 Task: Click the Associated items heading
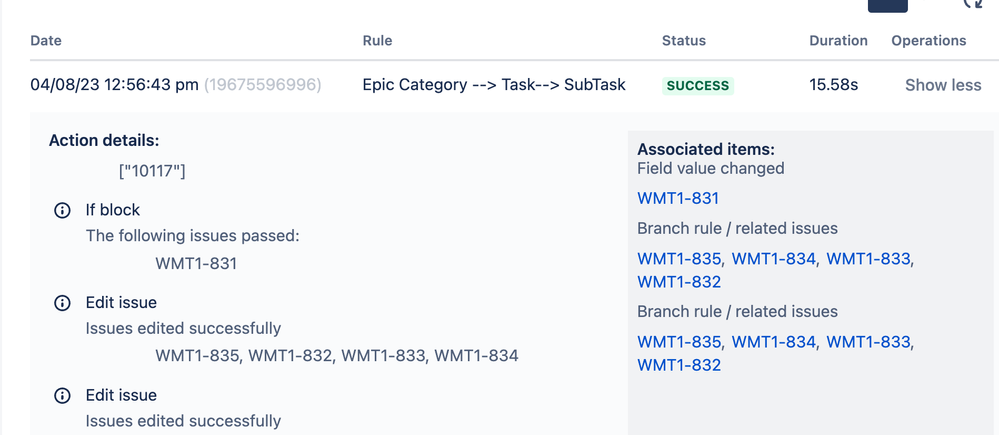pyautogui.click(x=706, y=150)
